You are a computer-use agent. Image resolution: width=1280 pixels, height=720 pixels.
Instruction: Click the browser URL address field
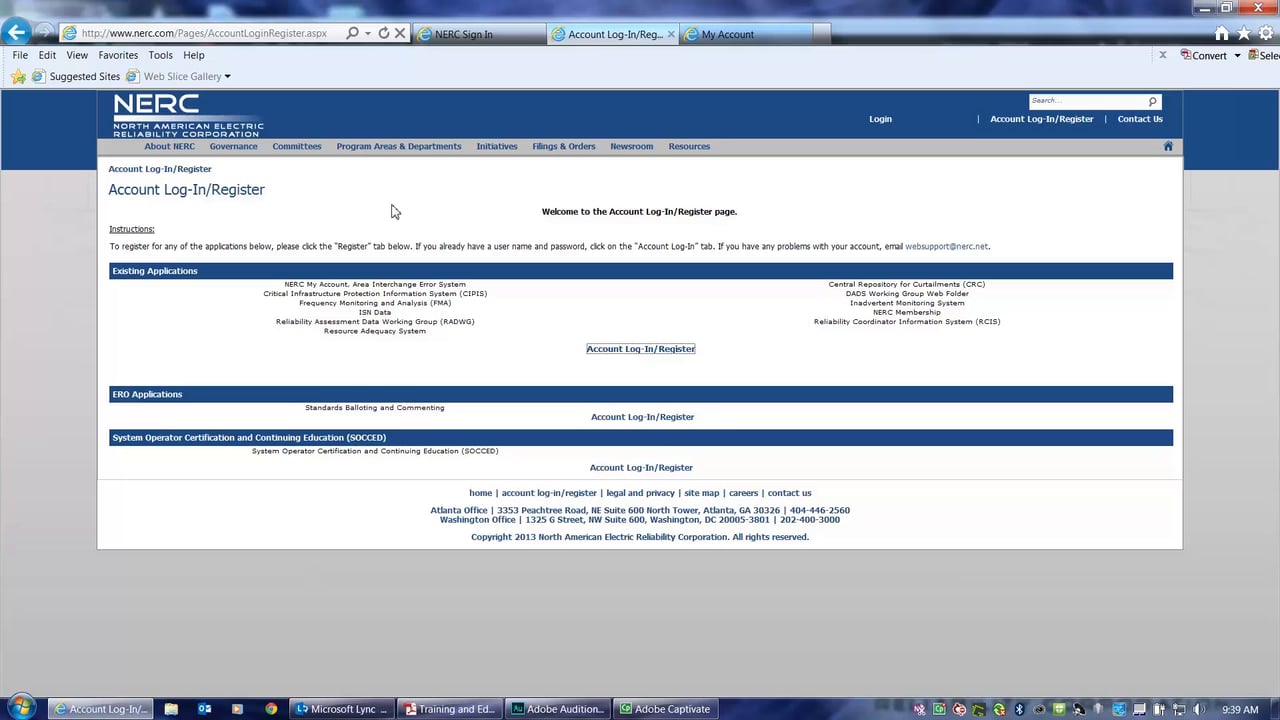tap(203, 33)
